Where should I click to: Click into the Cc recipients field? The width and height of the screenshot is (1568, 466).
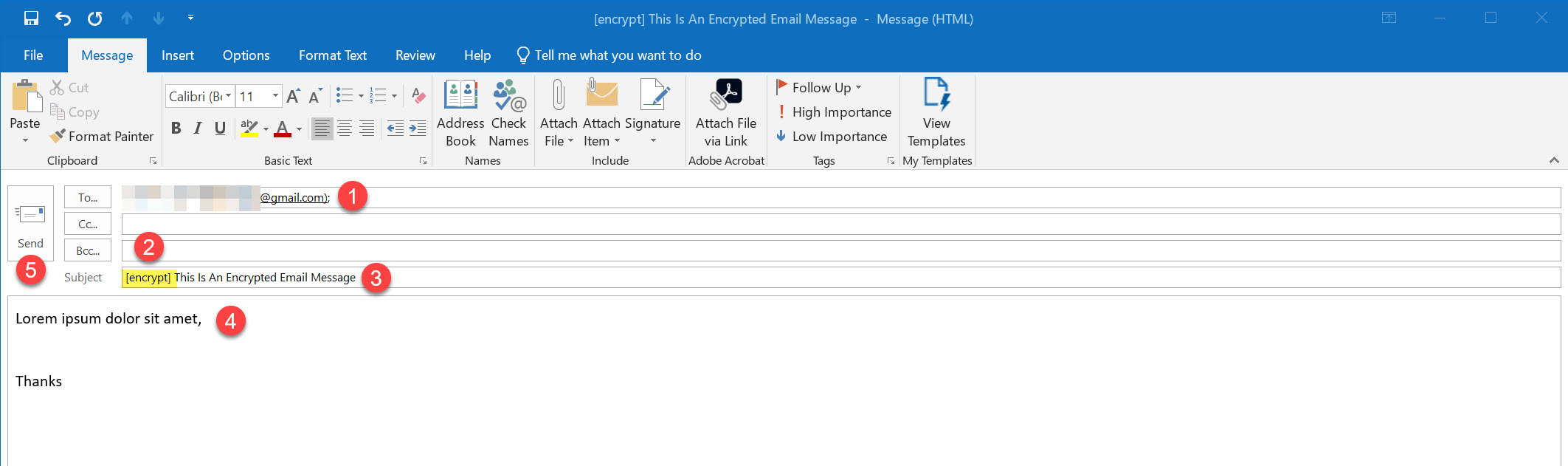coord(840,224)
